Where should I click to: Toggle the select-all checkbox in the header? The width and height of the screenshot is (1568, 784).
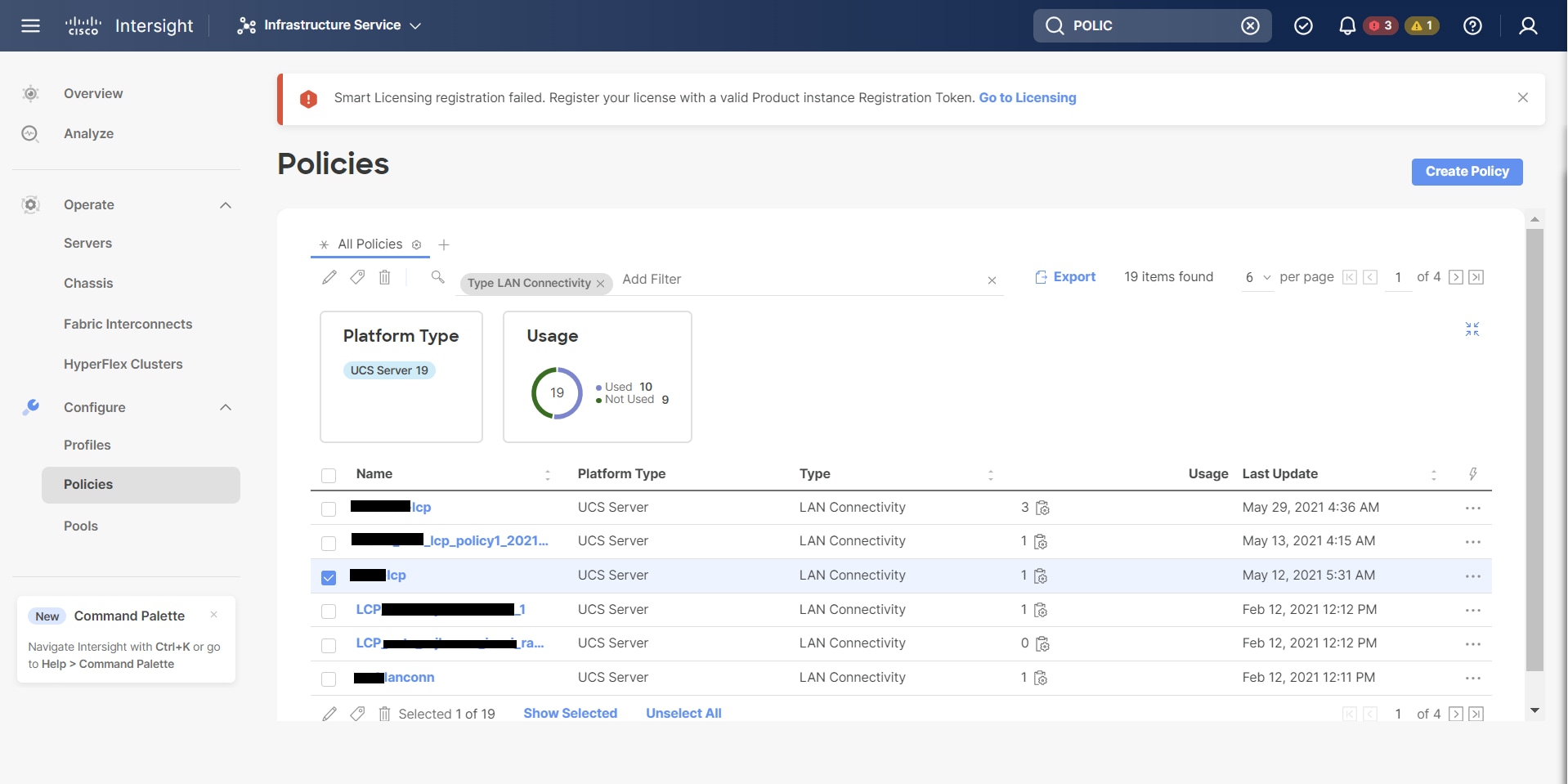tap(329, 475)
